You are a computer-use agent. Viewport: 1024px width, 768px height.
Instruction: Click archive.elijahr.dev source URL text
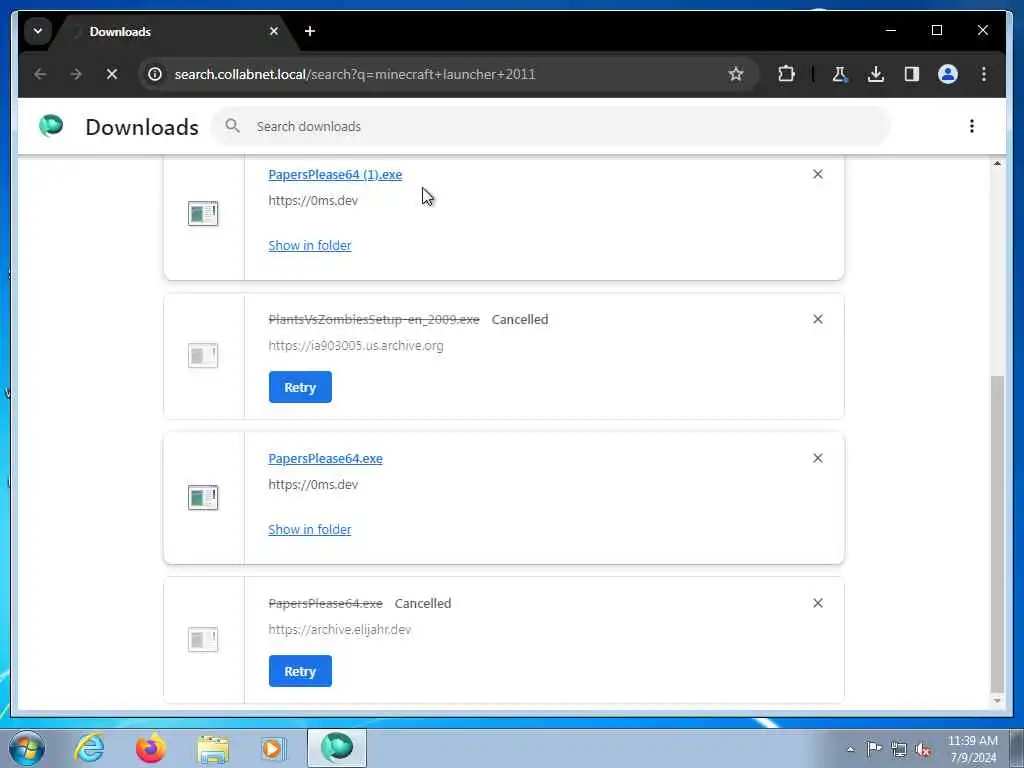click(x=340, y=630)
